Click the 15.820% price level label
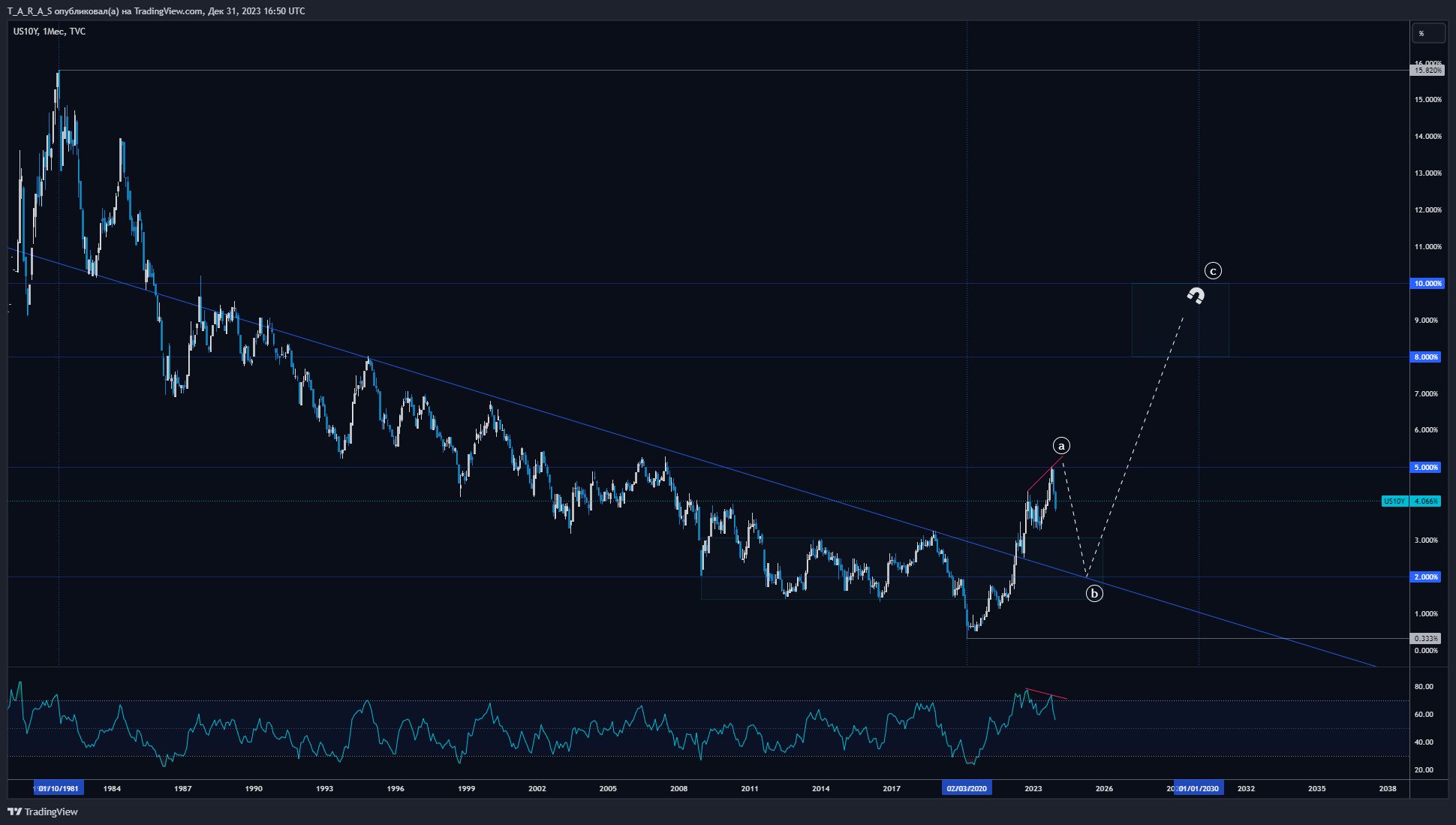 [1427, 71]
